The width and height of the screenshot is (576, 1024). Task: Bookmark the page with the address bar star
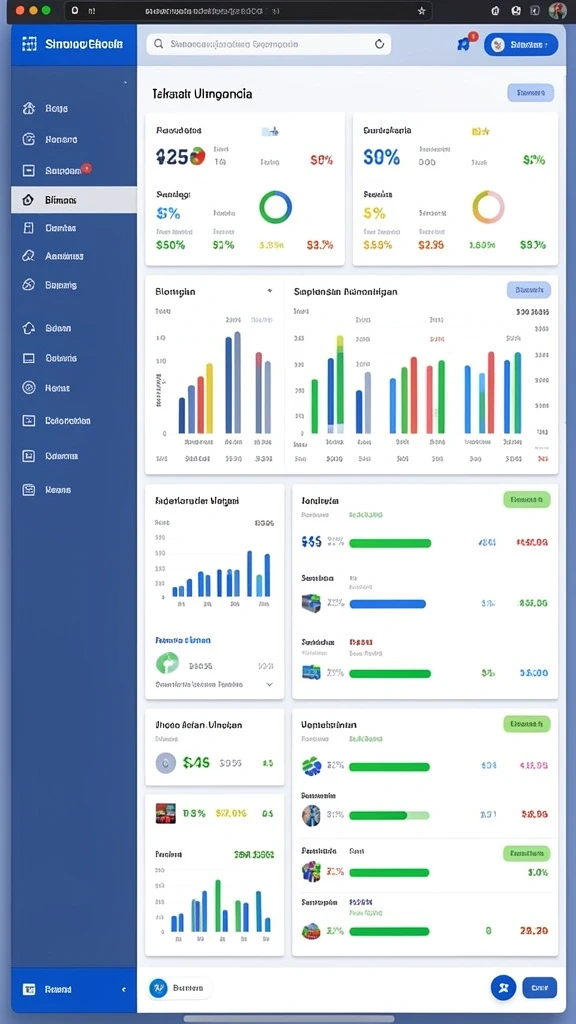(x=421, y=11)
